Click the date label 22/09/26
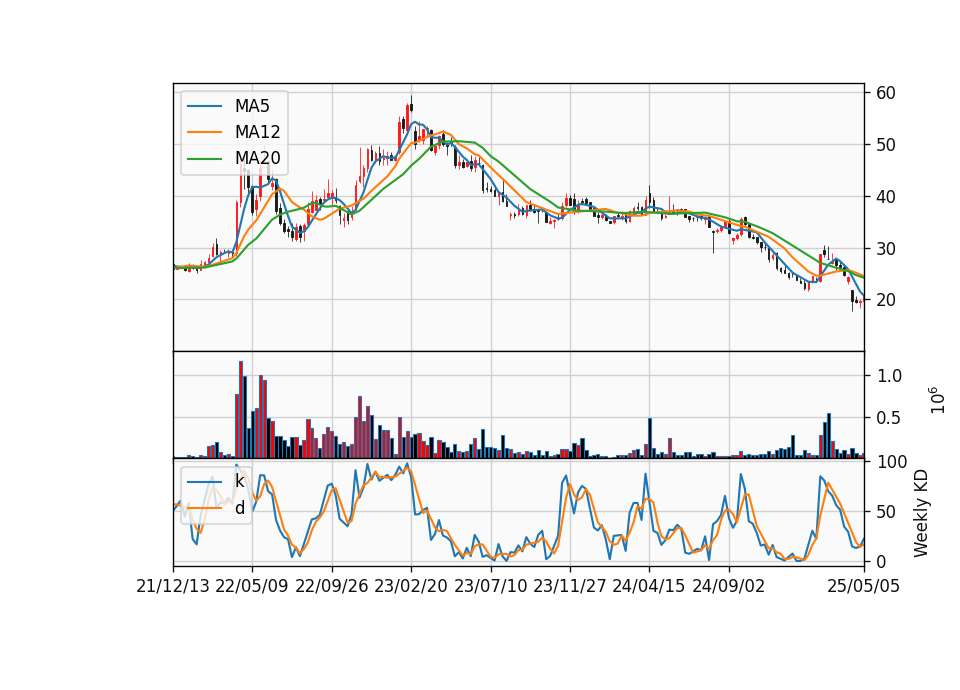This screenshot has height=690, width=960. (332, 586)
